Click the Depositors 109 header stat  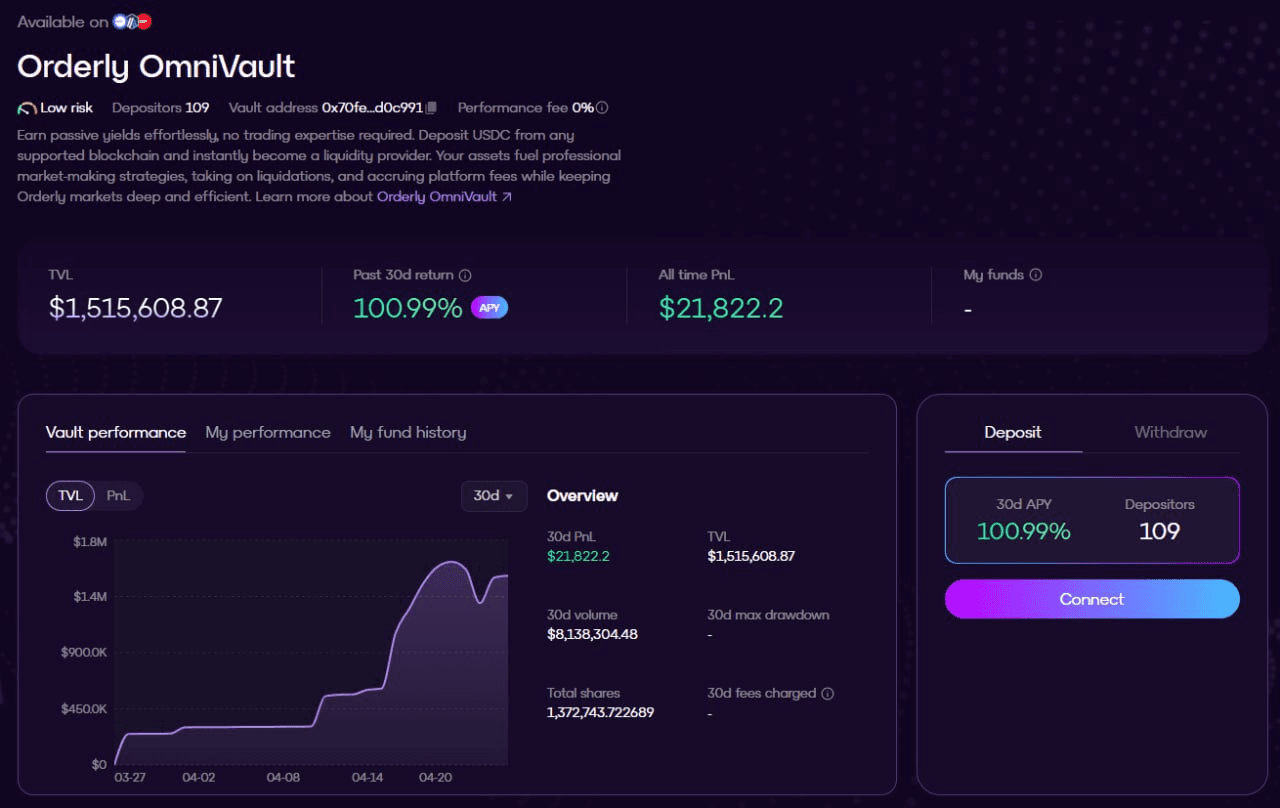160,108
